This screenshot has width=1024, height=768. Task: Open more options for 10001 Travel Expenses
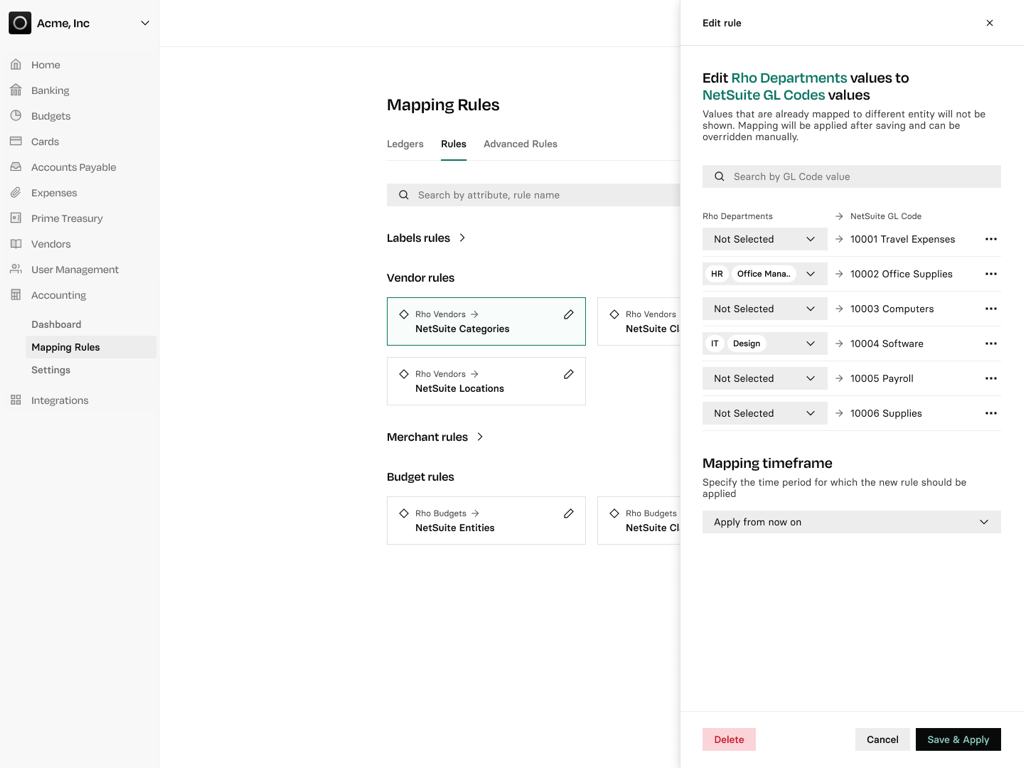991,239
